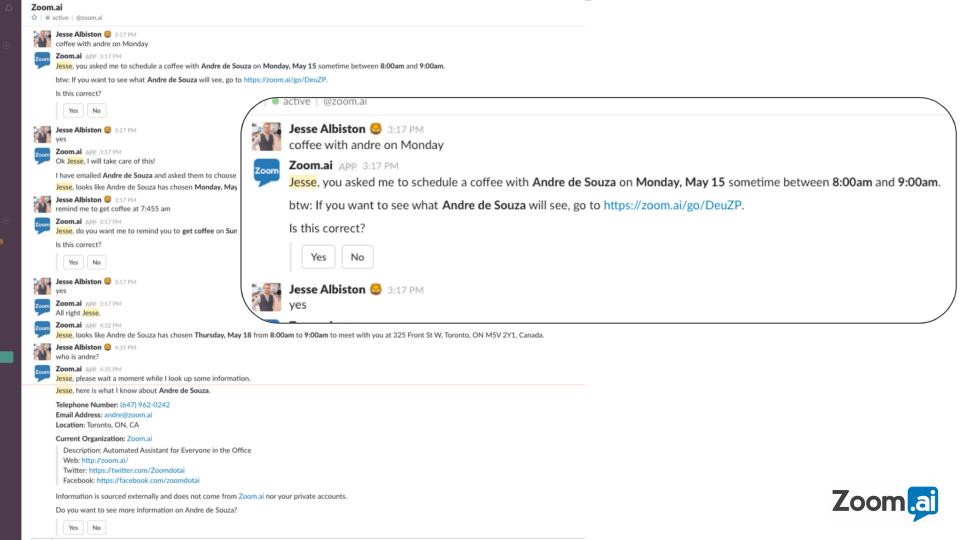Select the highlighted teal item in the left sidebar
The image size is (960, 540).
[x=7, y=357]
